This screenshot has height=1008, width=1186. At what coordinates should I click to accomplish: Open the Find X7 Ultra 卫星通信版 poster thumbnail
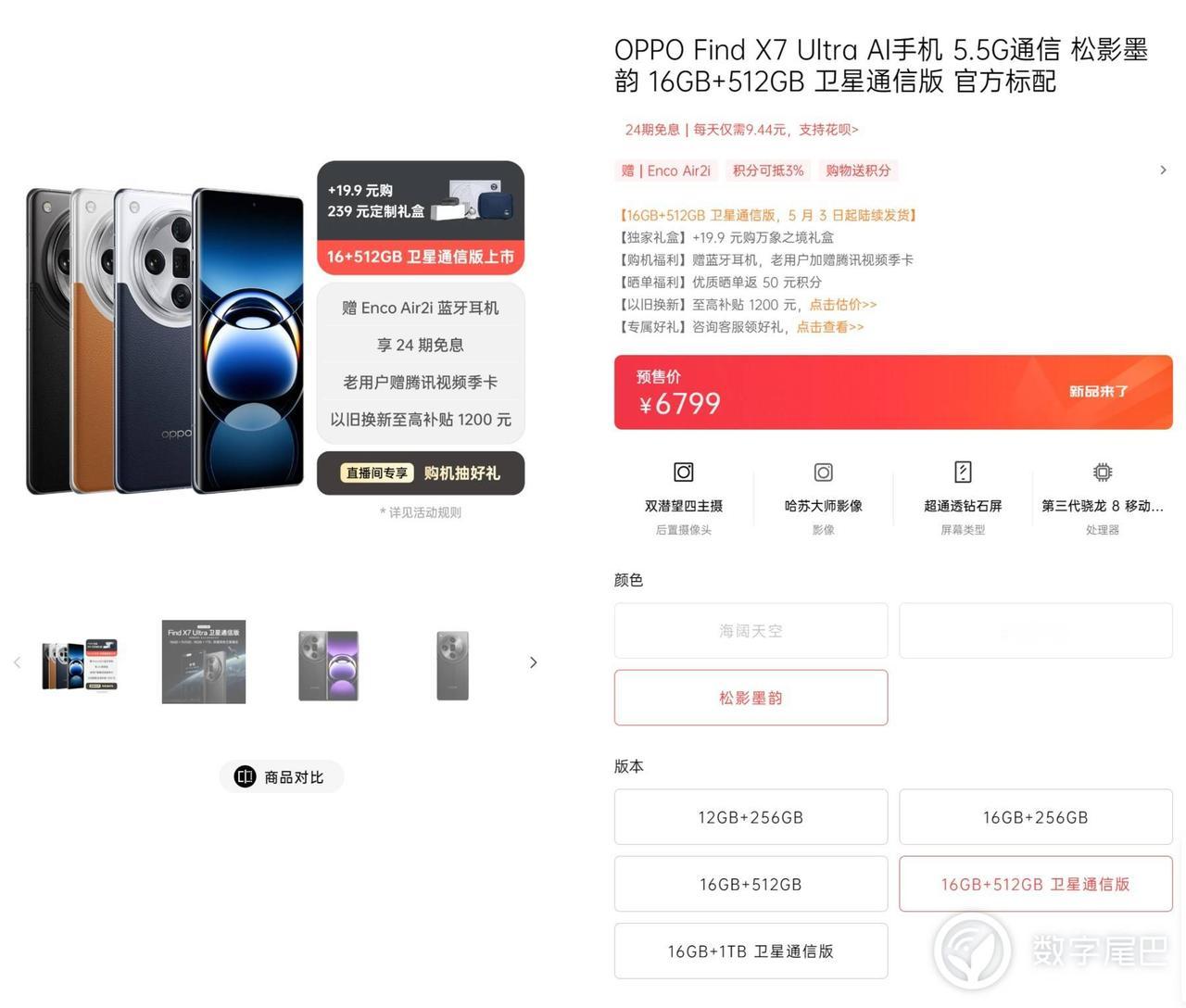[x=204, y=661]
